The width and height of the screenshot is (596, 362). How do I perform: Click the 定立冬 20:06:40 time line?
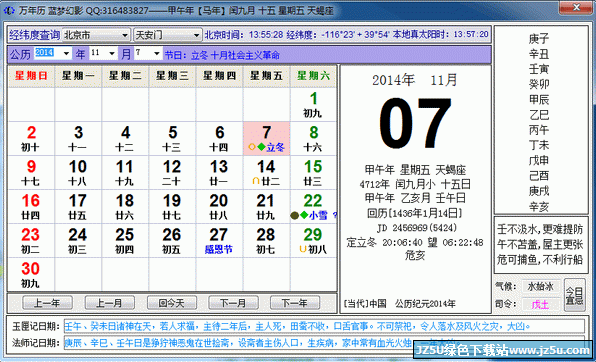pos(415,242)
